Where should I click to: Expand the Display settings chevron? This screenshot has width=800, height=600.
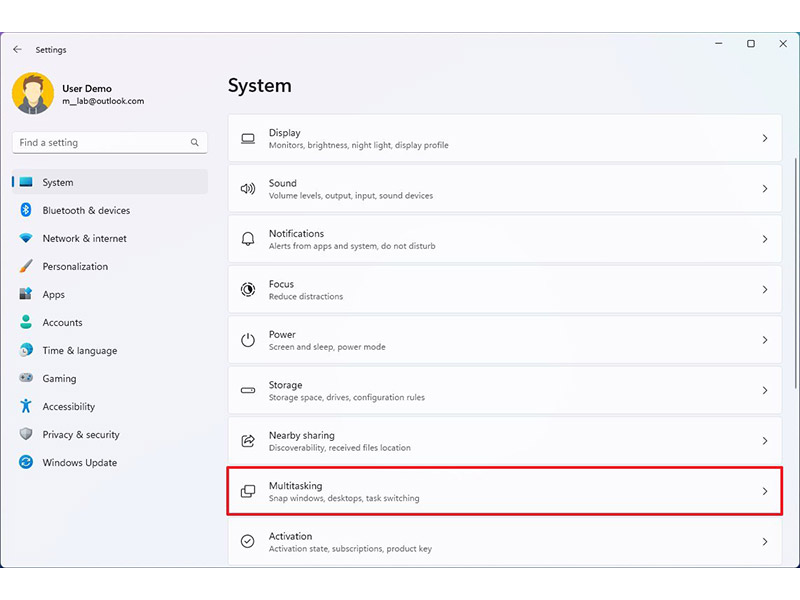(x=765, y=139)
